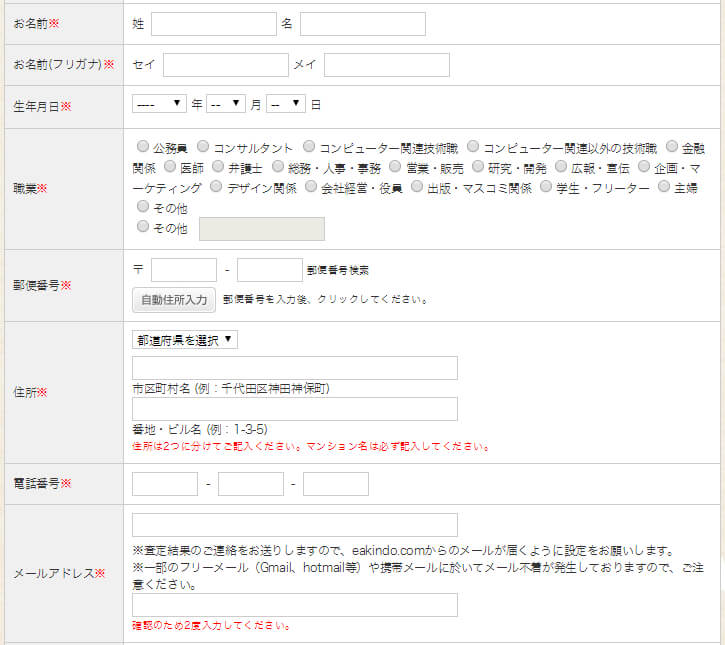Click the 市区町村名 address input
The width and height of the screenshot is (725, 645).
(x=295, y=368)
